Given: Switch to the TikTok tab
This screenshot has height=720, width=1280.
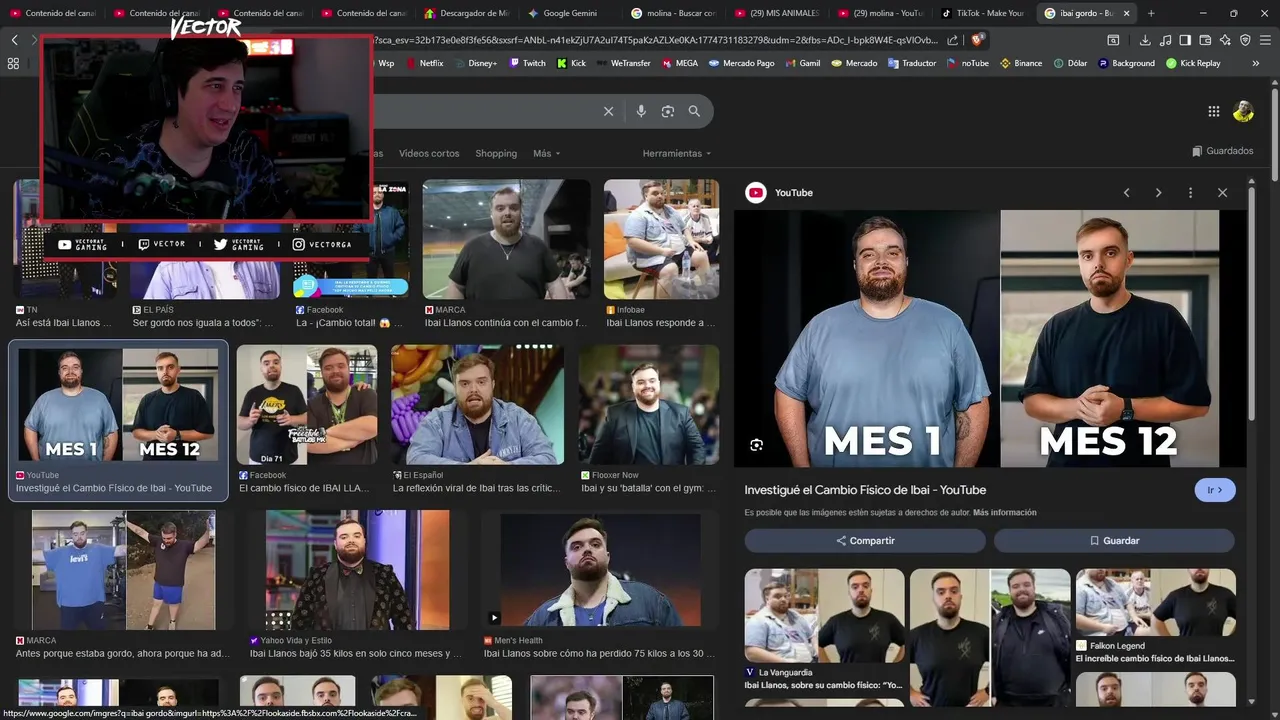Looking at the screenshot, I should pos(983,13).
